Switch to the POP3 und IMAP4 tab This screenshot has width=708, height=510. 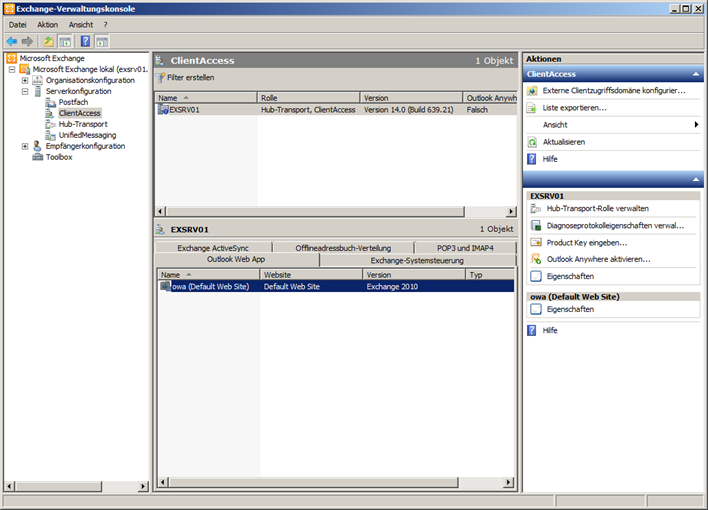coord(465,248)
